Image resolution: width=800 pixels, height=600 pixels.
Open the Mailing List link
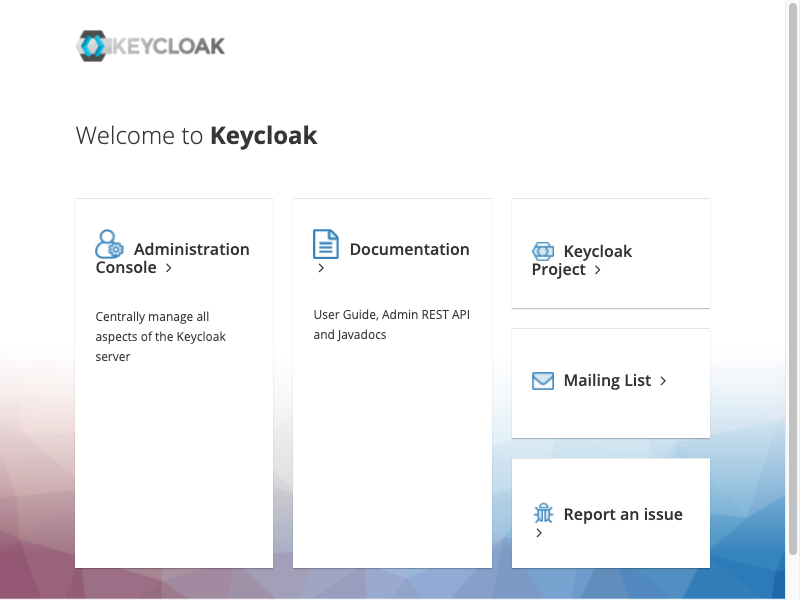pyautogui.click(x=607, y=381)
